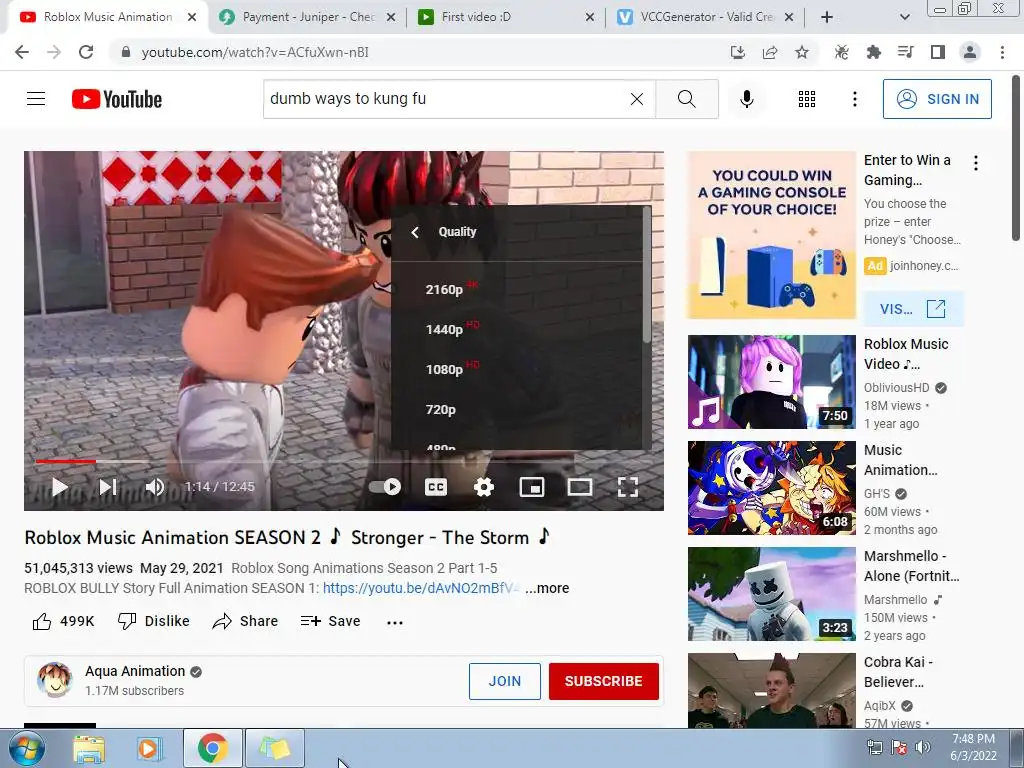Viewport: 1024px width, 768px height.
Task: Switch to VCCGenerator tab
Action: click(x=705, y=17)
